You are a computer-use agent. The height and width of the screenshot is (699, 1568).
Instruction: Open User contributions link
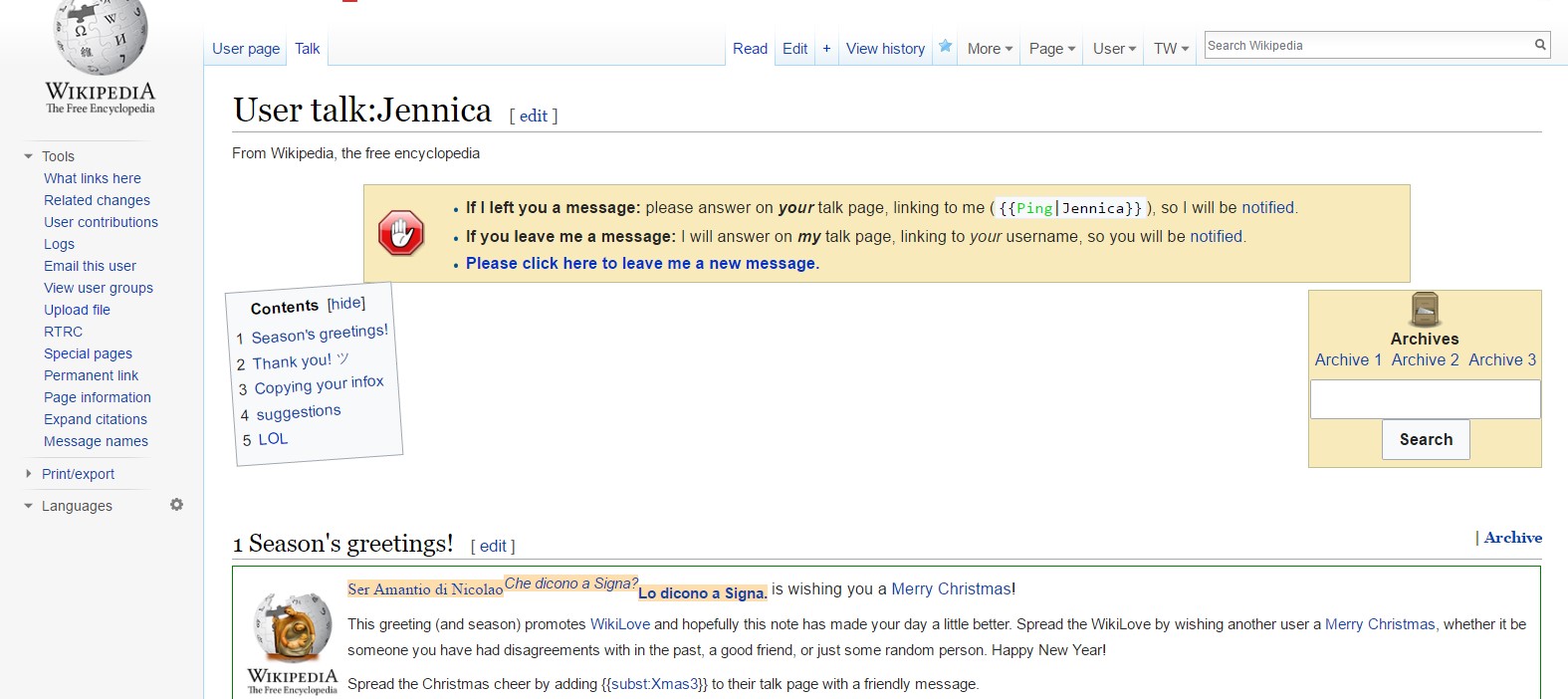[101, 222]
